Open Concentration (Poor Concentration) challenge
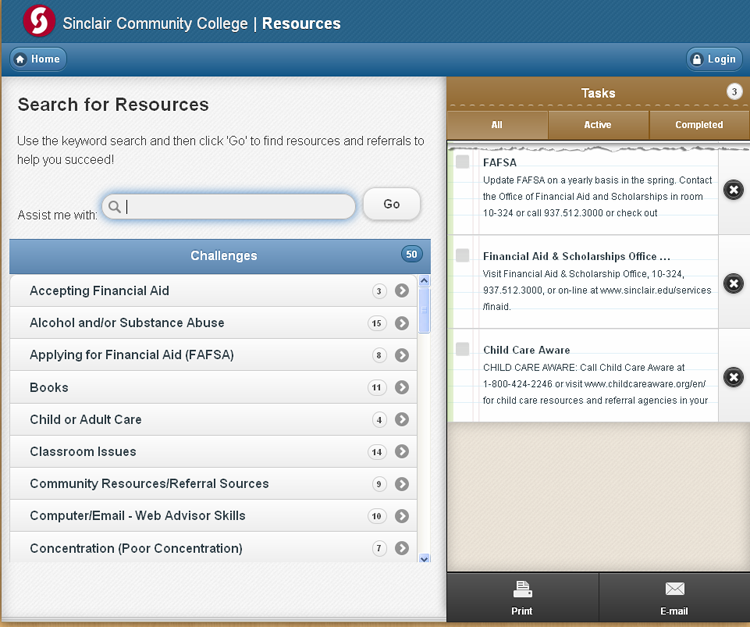The image size is (750, 627). point(213,547)
